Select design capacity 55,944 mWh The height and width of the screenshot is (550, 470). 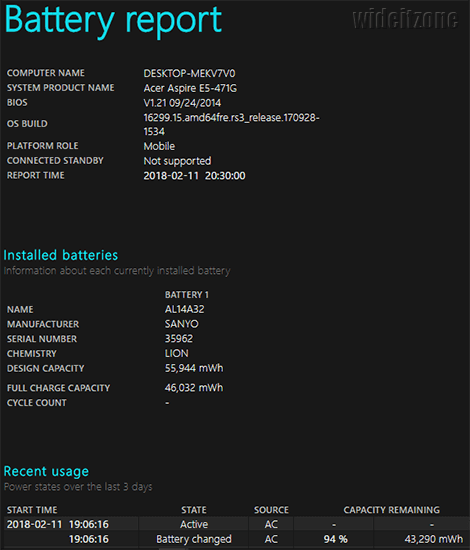coord(194,368)
